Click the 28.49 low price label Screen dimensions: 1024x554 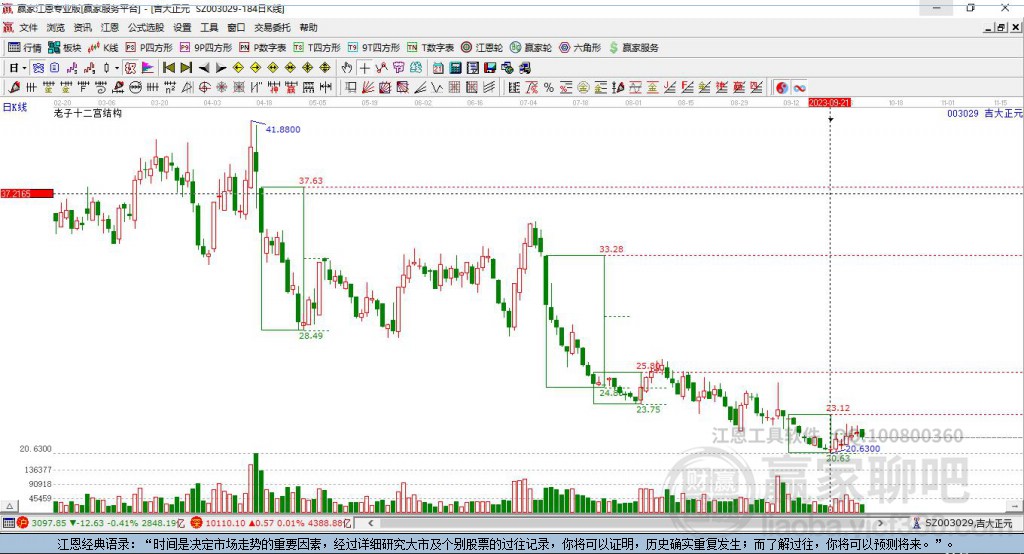coord(311,336)
